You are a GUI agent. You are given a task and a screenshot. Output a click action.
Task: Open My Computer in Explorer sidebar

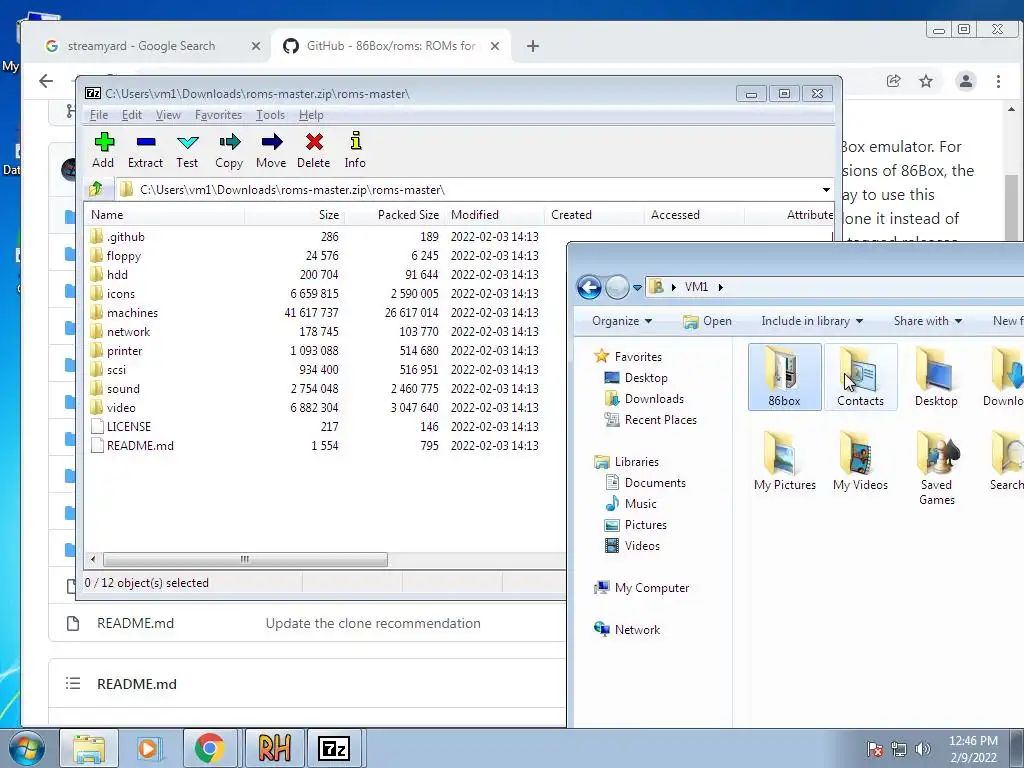(642, 588)
